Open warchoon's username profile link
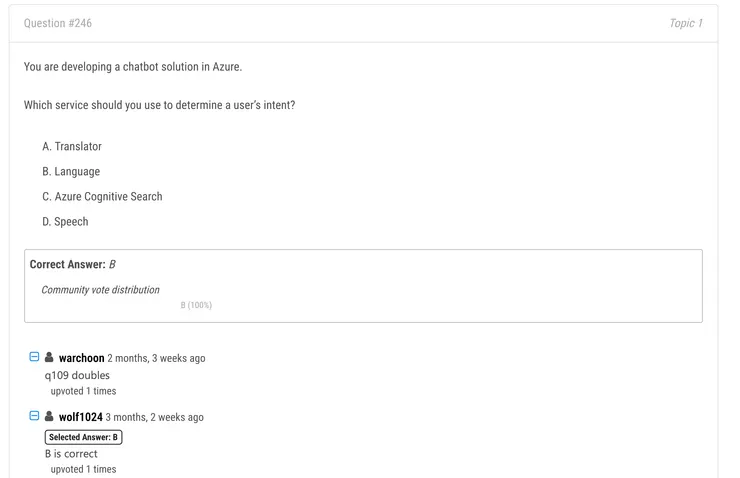 (81, 358)
